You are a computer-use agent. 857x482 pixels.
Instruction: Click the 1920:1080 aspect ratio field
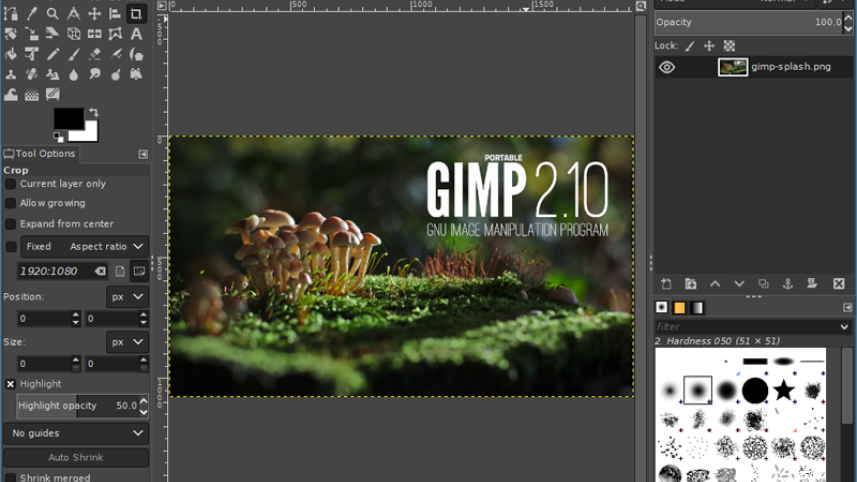(x=55, y=271)
